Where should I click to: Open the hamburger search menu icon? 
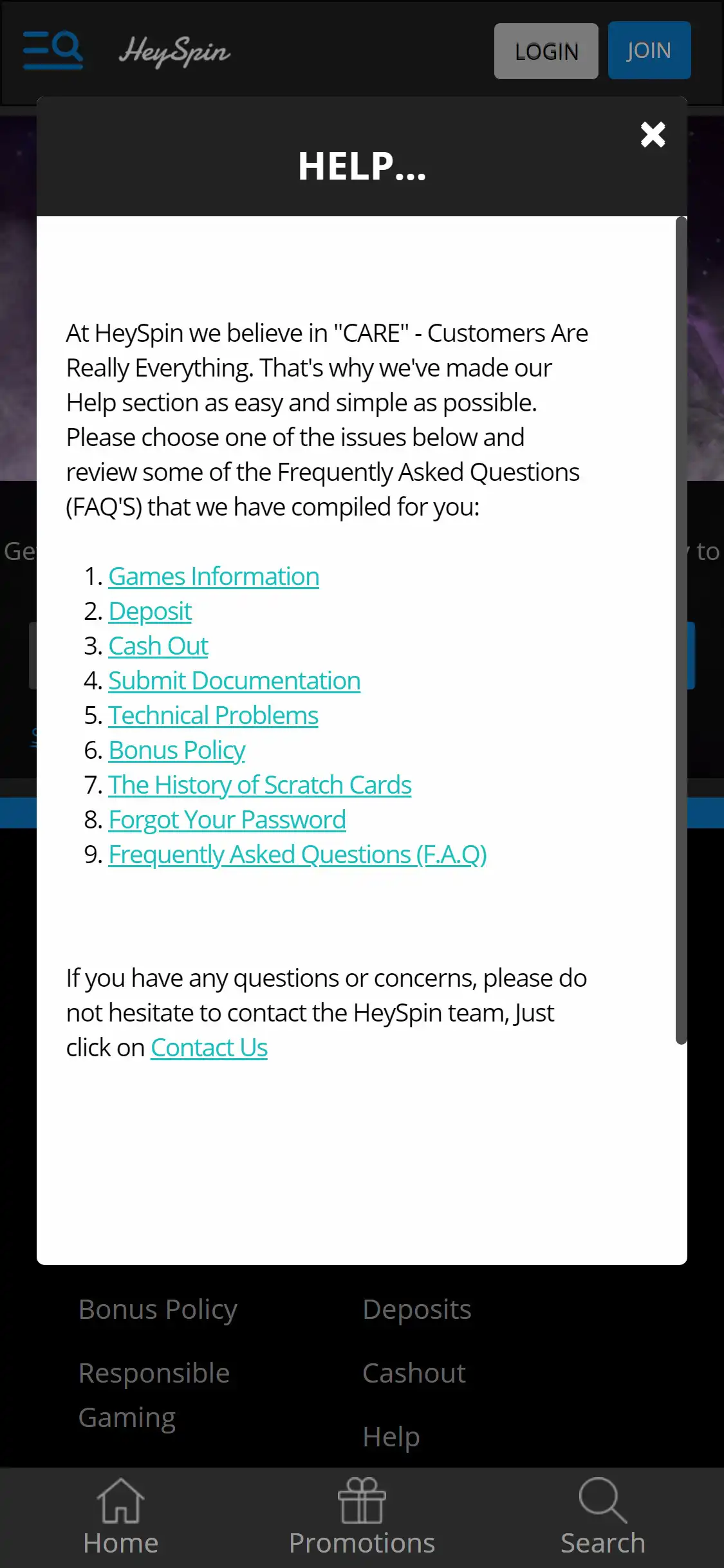(53, 50)
